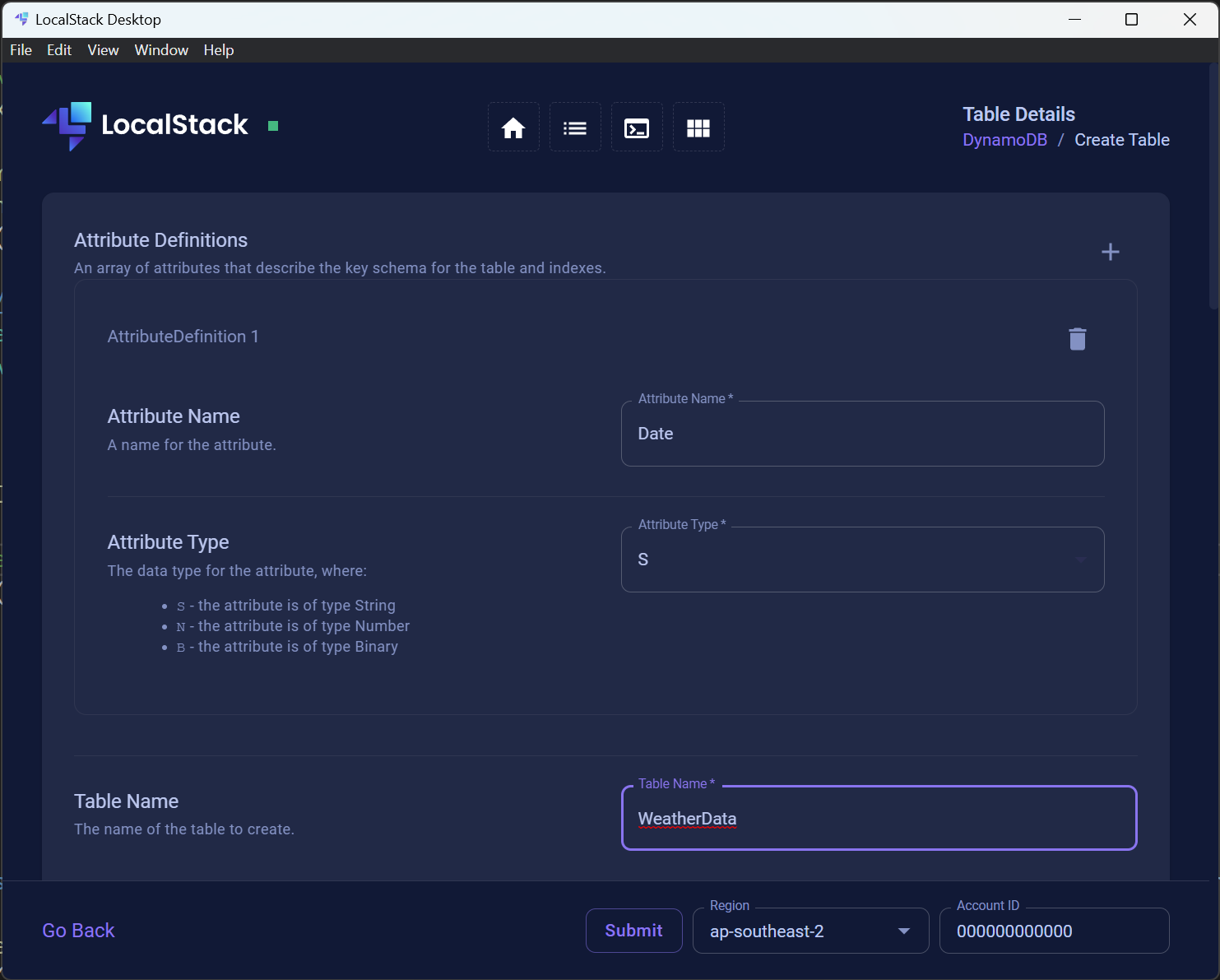Open the list view icon
The height and width of the screenshot is (980, 1220).
coord(575,128)
